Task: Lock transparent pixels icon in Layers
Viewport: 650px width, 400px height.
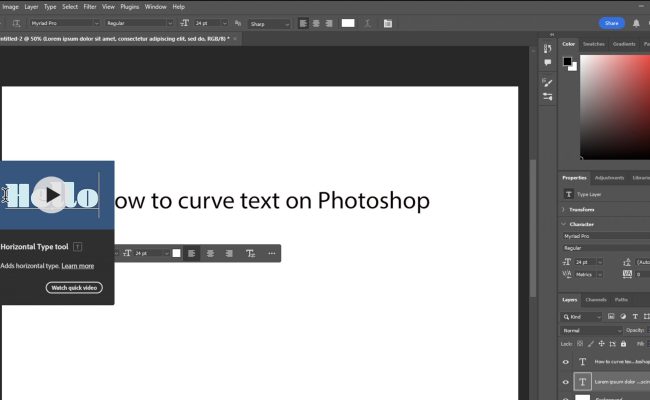Action: [580, 344]
